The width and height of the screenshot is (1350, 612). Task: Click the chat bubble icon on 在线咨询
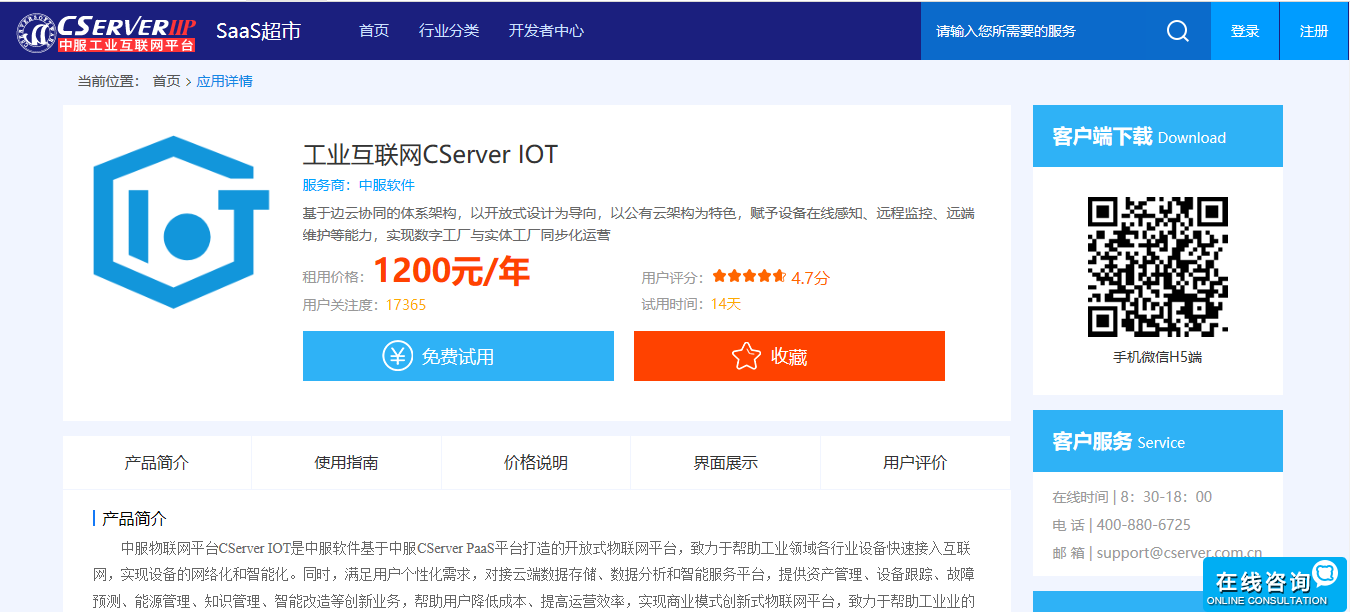[x=1325, y=574]
